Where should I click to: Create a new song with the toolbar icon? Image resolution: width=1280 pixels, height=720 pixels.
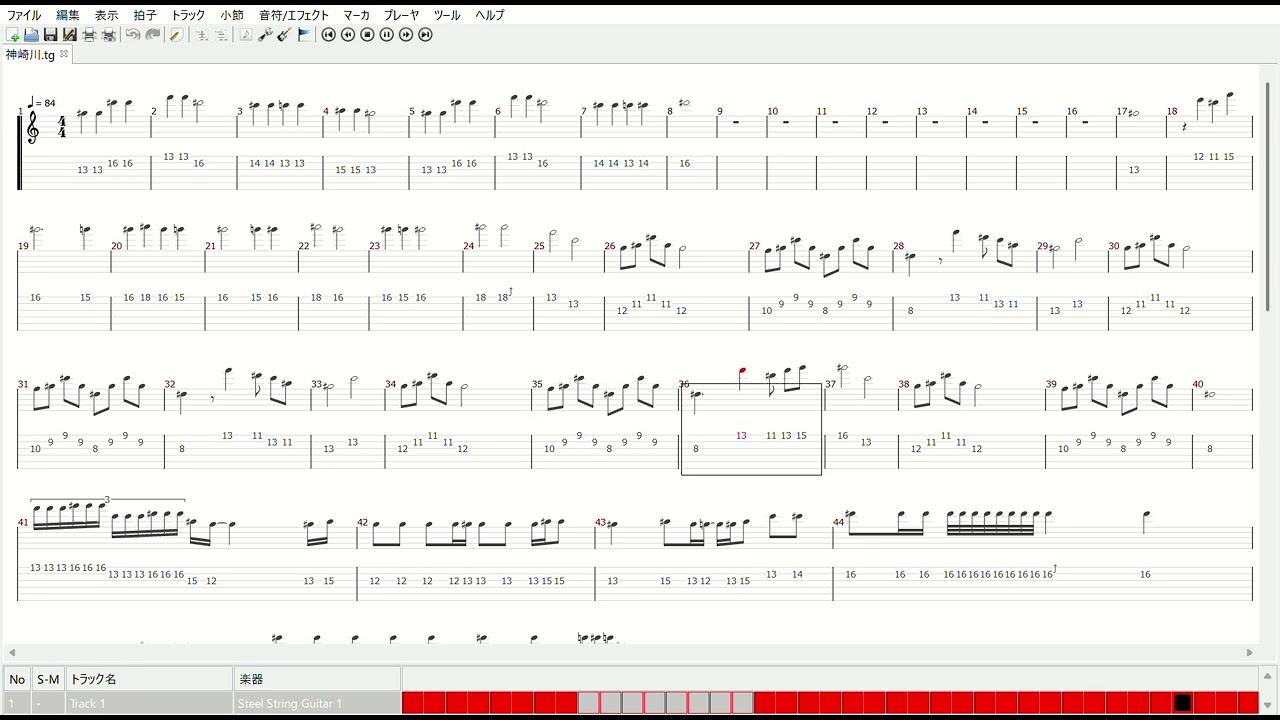tap(12, 35)
